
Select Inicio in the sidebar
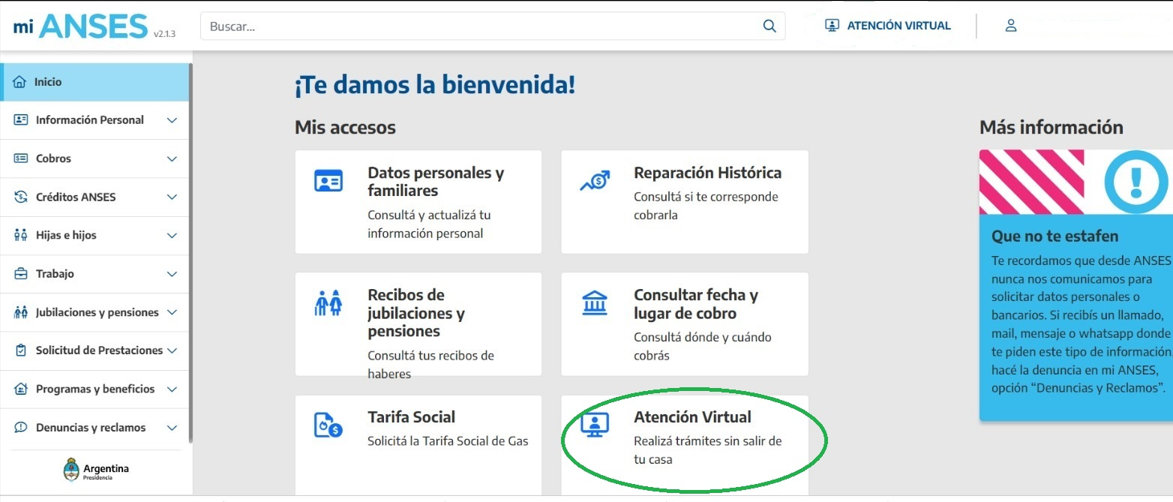pyautogui.click(x=94, y=82)
